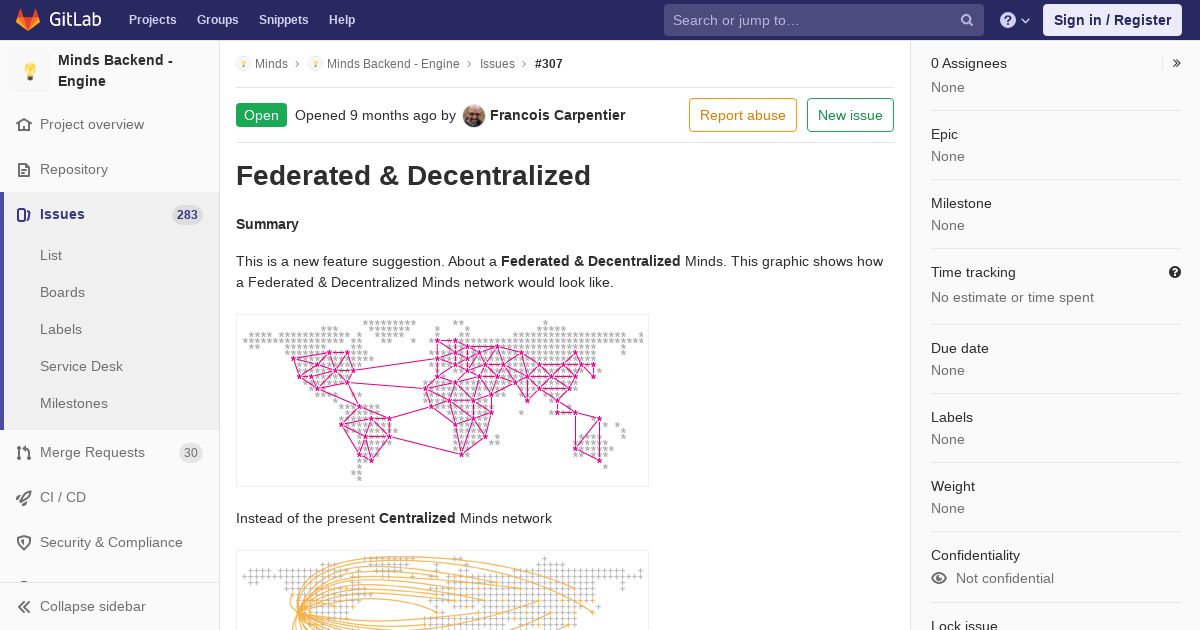Screen dimensions: 1200x630
Task: Open the Boards submenu item
Action: 62,293
